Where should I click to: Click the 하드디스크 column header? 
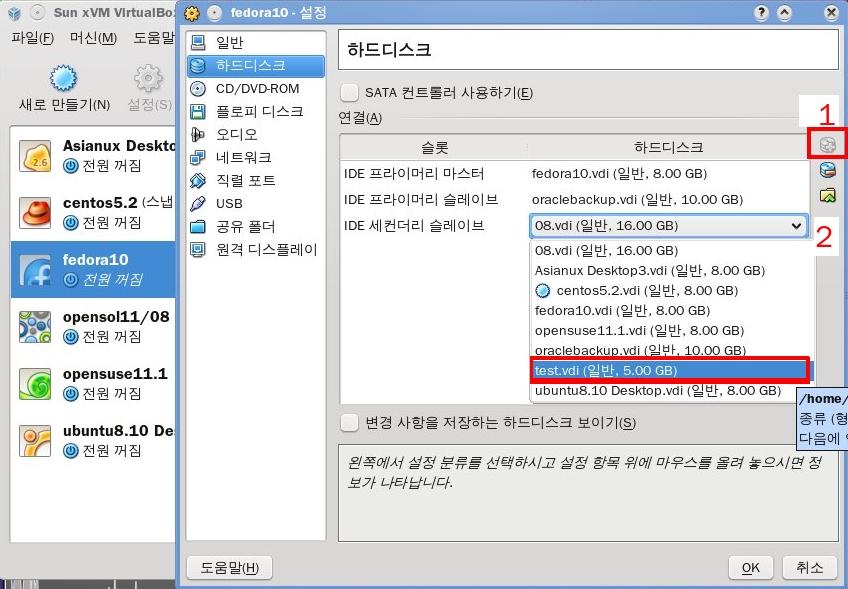(x=668, y=147)
